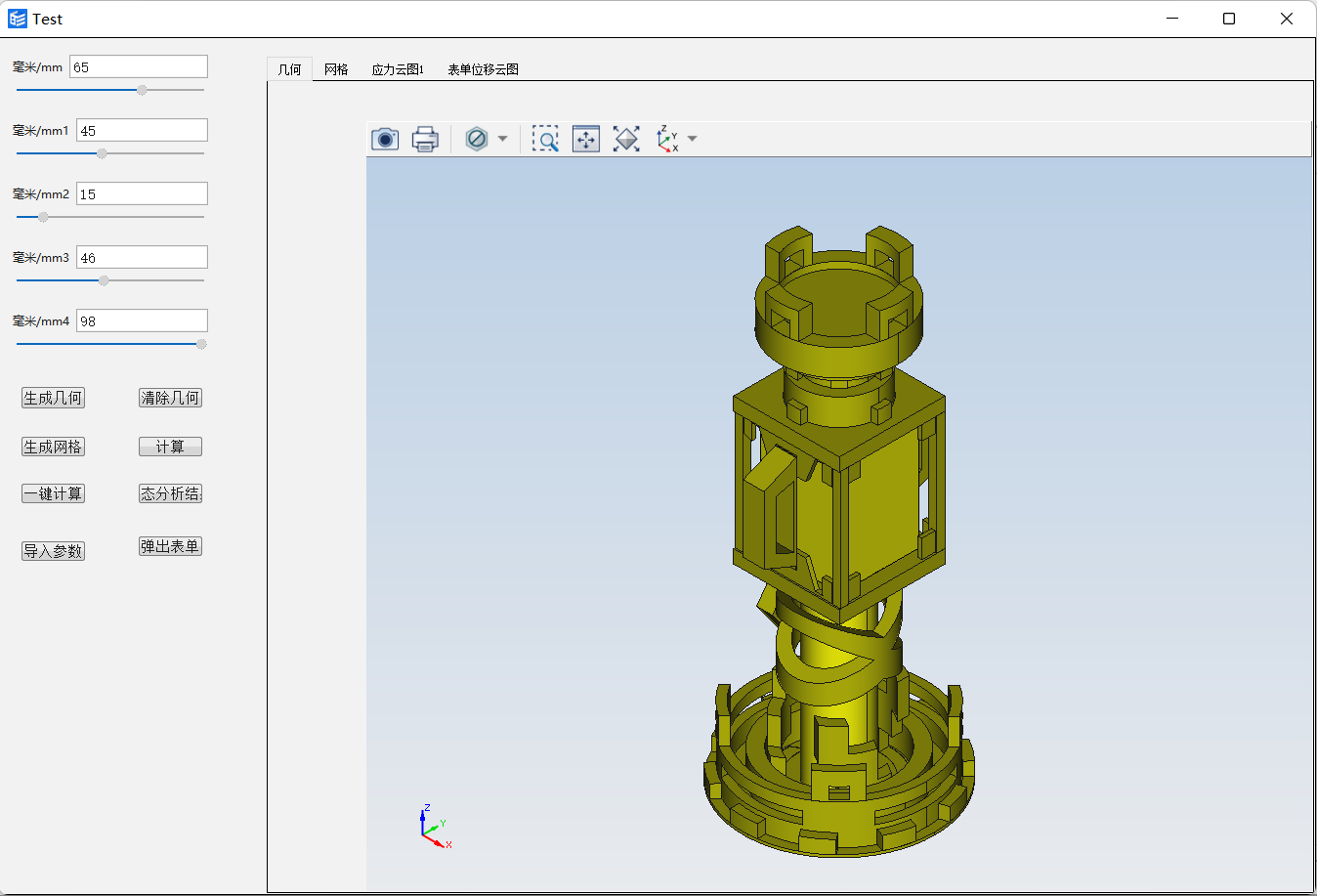The width and height of the screenshot is (1317, 896).
Task: Print the 3D view using the printer icon
Action: click(x=425, y=139)
